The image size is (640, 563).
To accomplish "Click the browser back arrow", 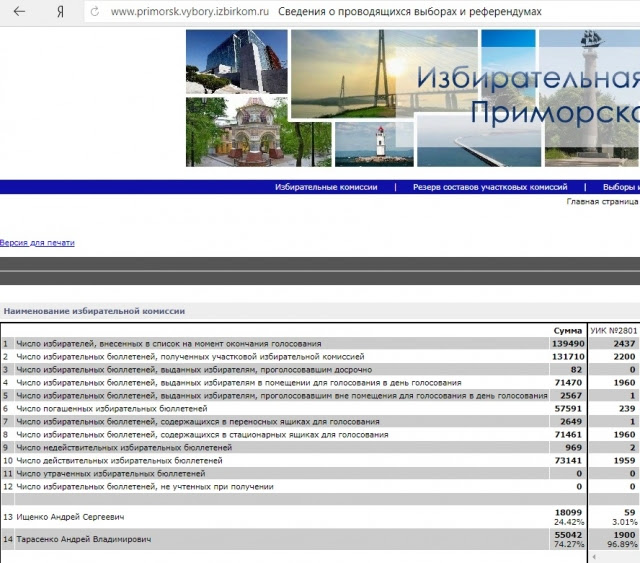I will coord(19,11).
